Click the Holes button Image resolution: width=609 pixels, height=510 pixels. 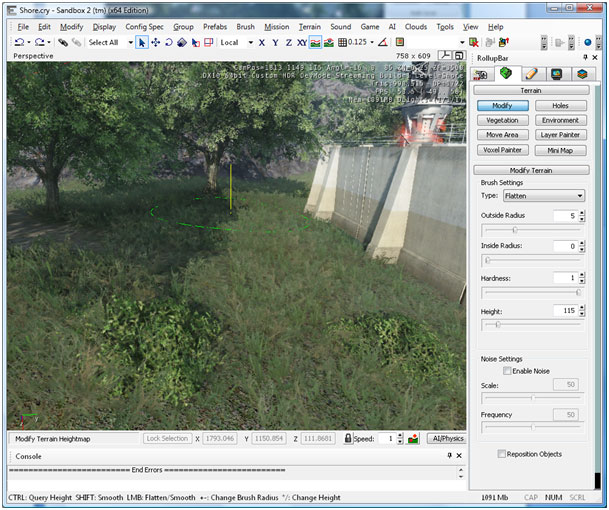(x=560, y=106)
